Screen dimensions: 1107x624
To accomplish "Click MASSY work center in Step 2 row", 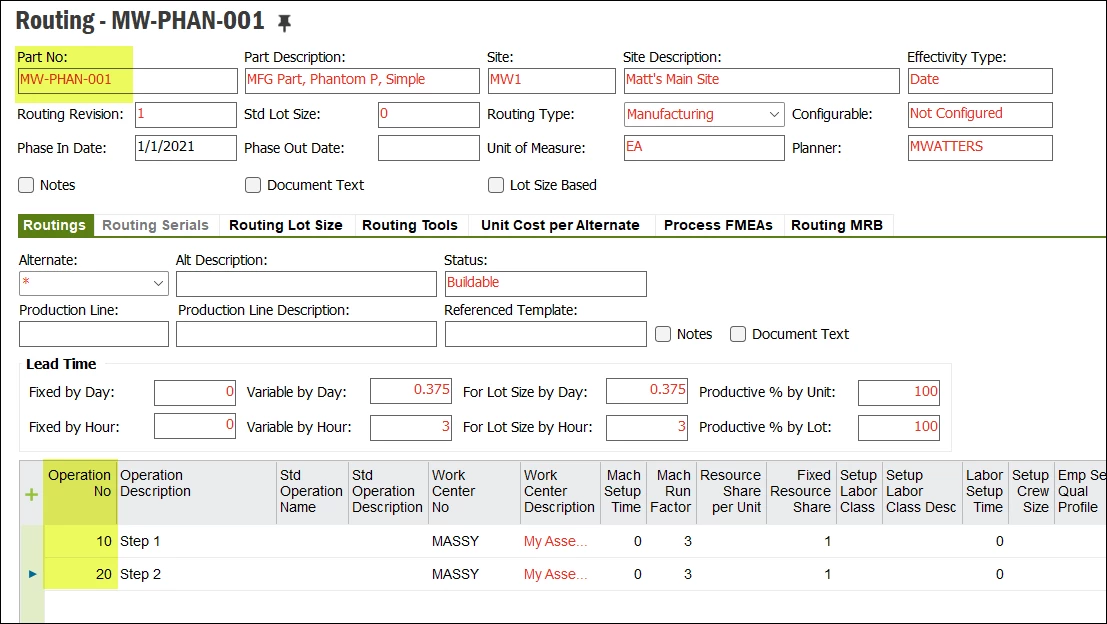I will pos(474,574).
